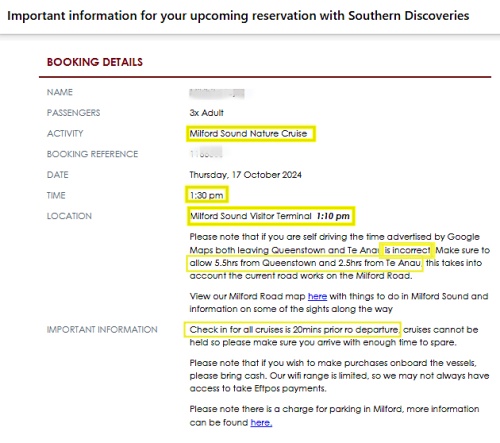Click the blurred name value
The image size is (500, 443).
click(x=217, y=93)
